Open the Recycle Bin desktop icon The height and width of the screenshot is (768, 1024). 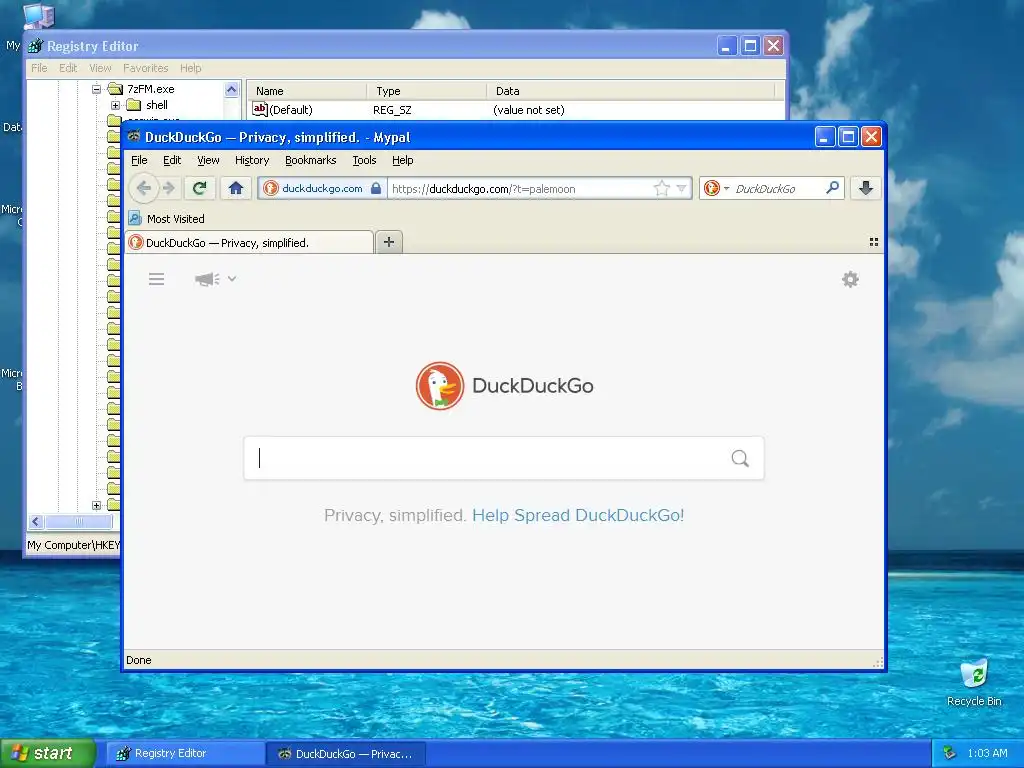974,682
